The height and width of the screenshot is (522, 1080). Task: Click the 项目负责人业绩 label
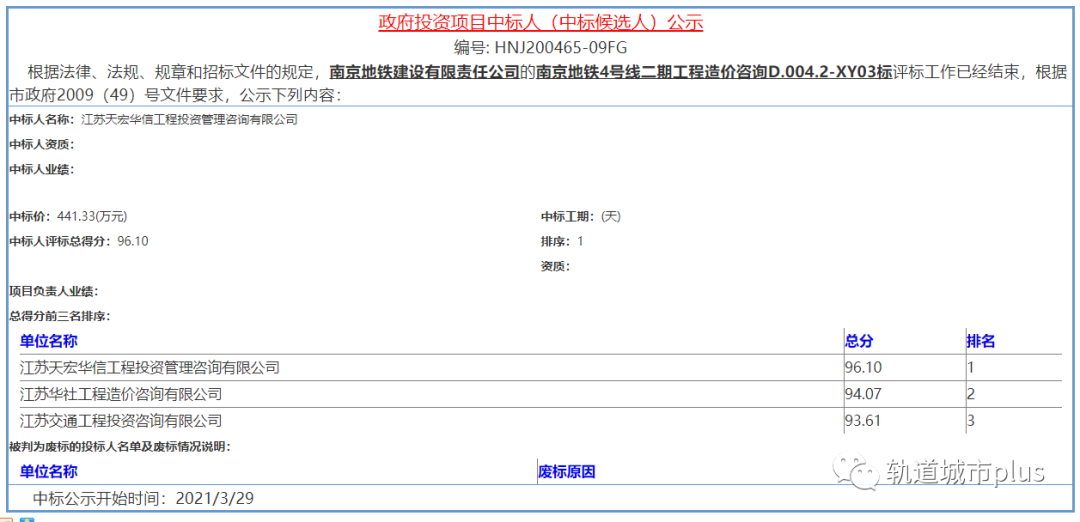point(54,291)
